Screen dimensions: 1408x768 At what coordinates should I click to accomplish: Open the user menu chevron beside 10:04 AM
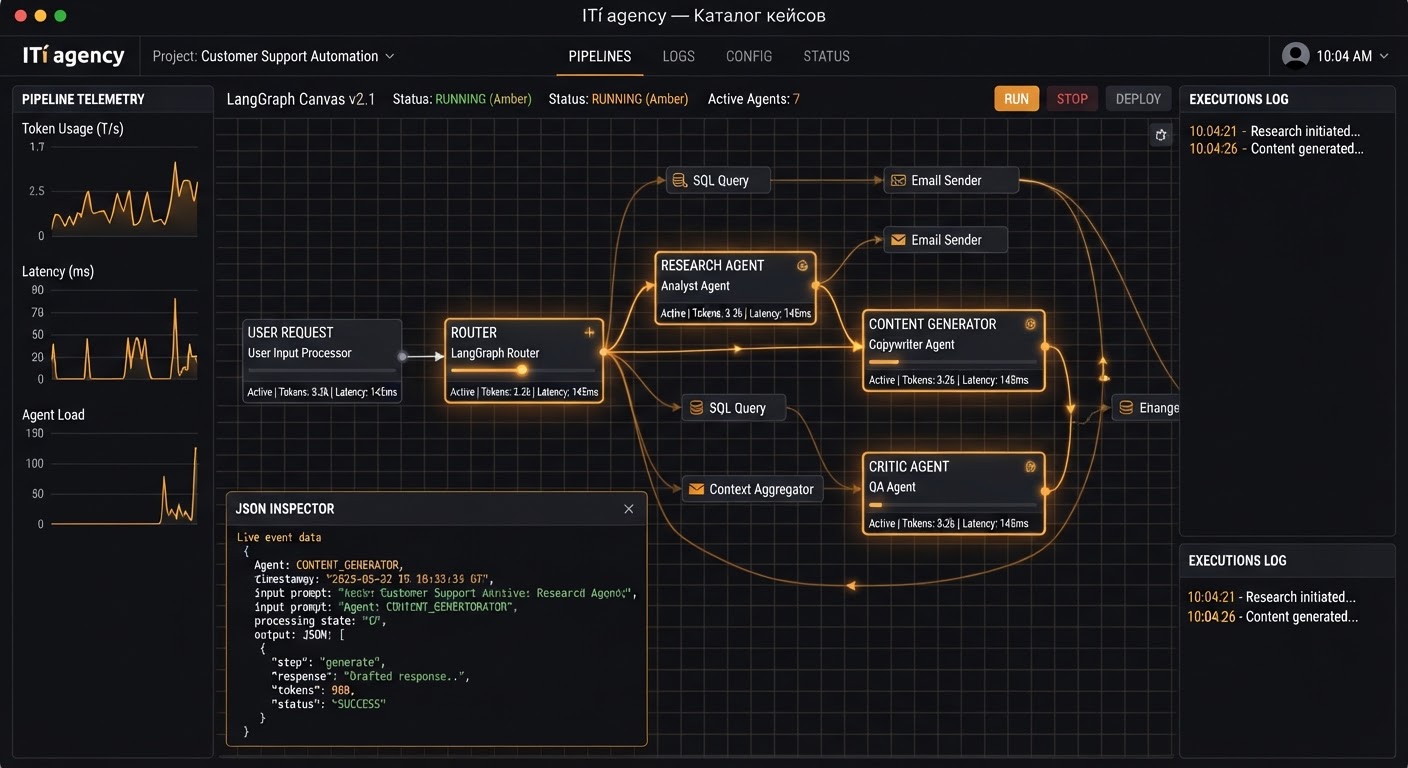[x=1384, y=57]
